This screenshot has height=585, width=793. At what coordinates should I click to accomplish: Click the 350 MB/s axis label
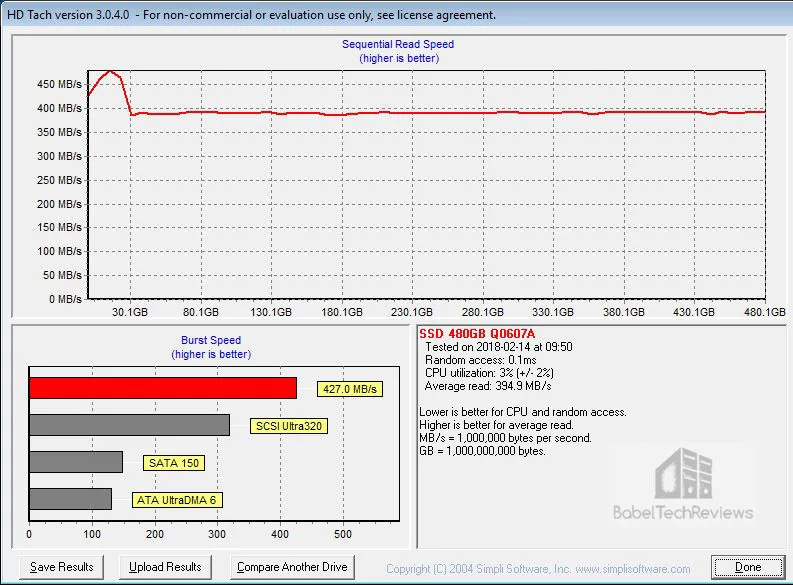[59, 132]
